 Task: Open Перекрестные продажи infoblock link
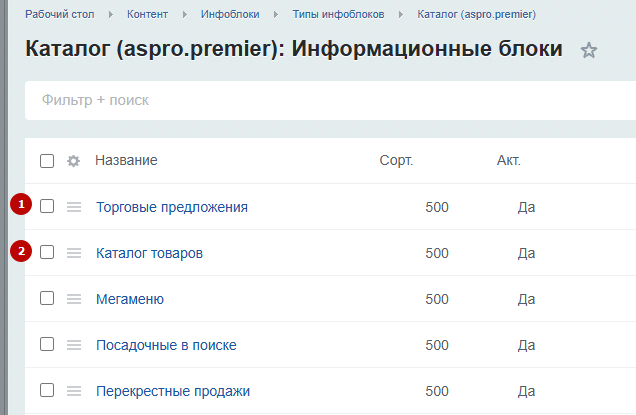(x=173, y=391)
